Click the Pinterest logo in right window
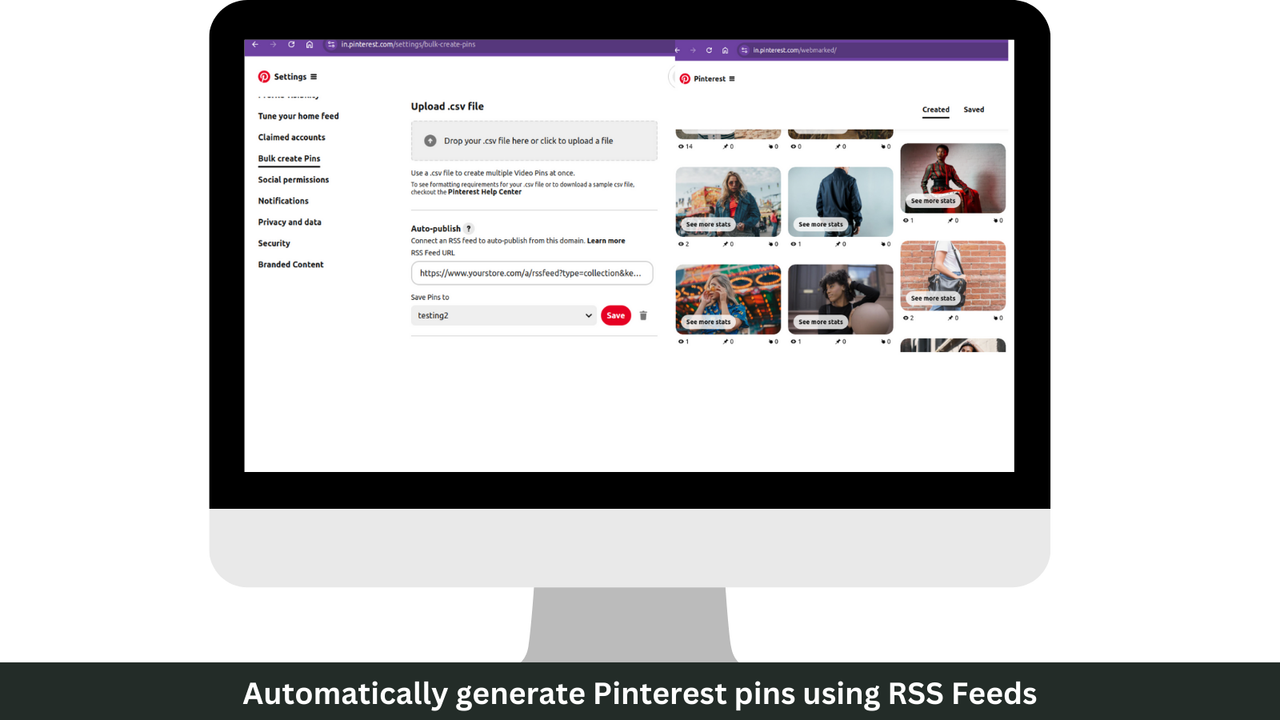The image size is (1280, 720). tap(685, 79)
